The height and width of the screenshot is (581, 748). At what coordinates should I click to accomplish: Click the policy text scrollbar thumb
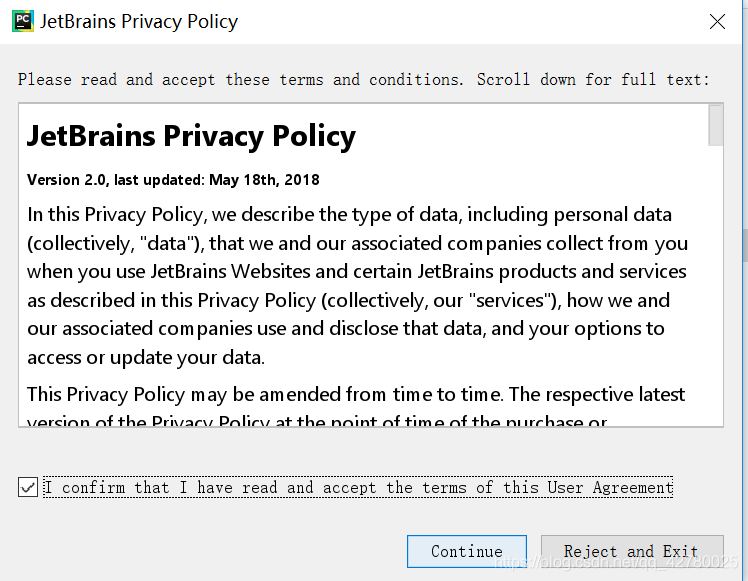click(715, 125)
